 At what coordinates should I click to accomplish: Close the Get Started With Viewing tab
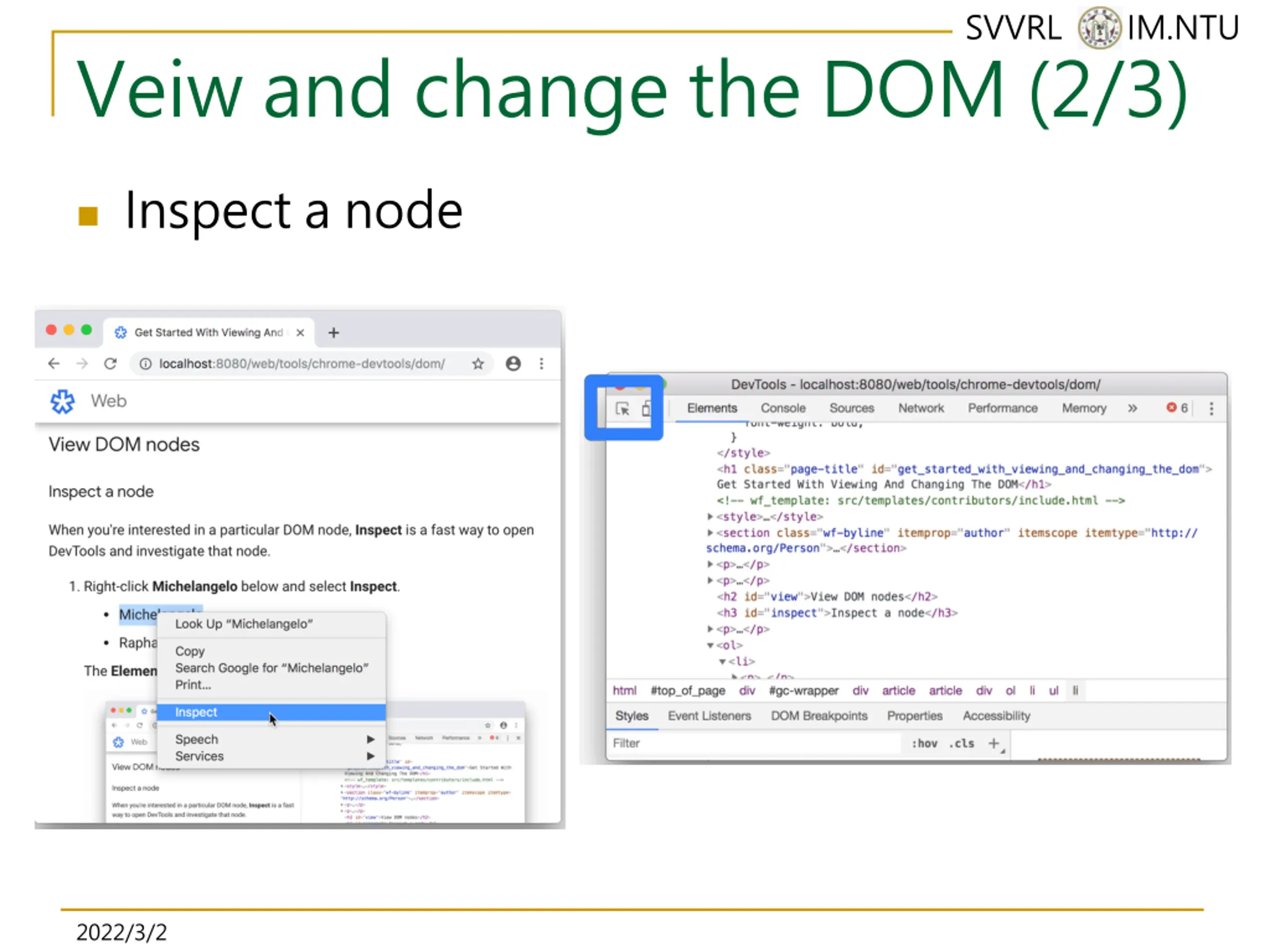(x=300, y=333)
